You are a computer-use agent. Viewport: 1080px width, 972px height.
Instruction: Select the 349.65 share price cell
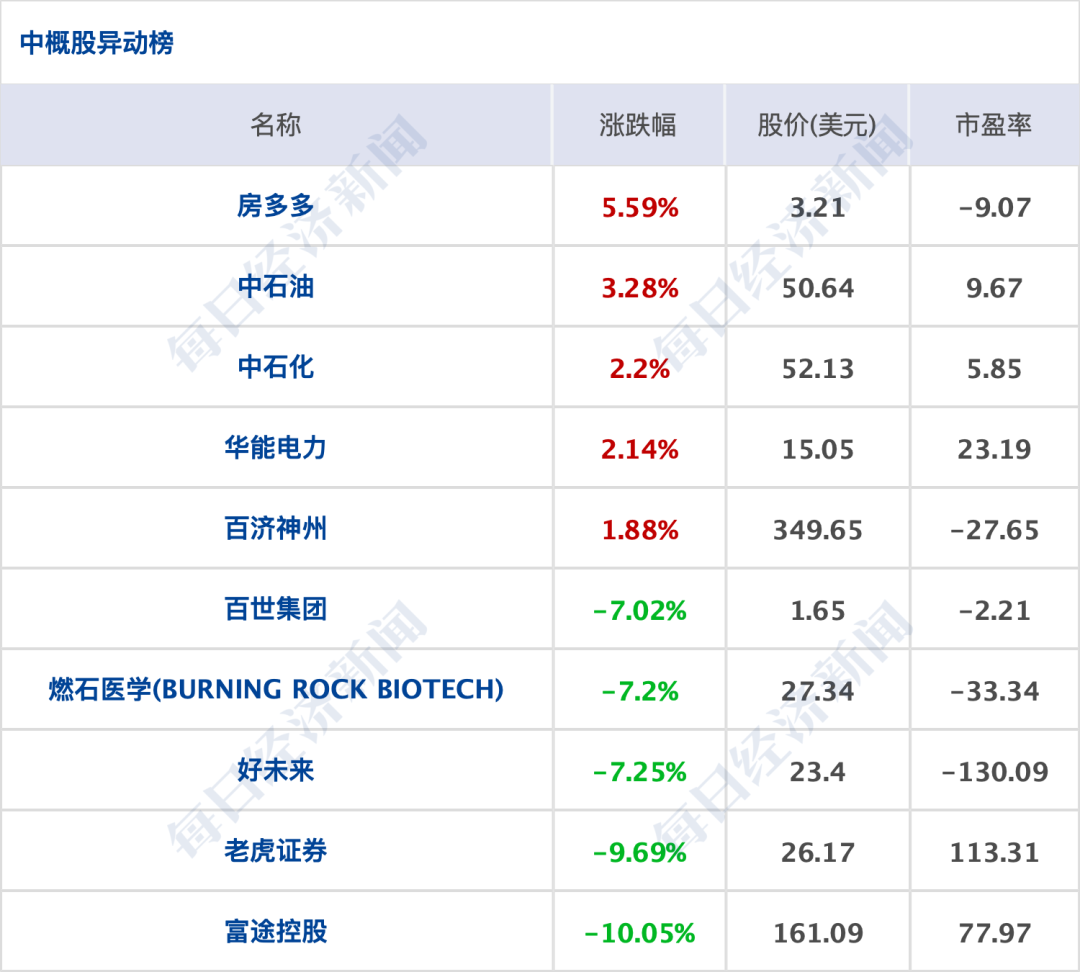click(x=817, y=530)
